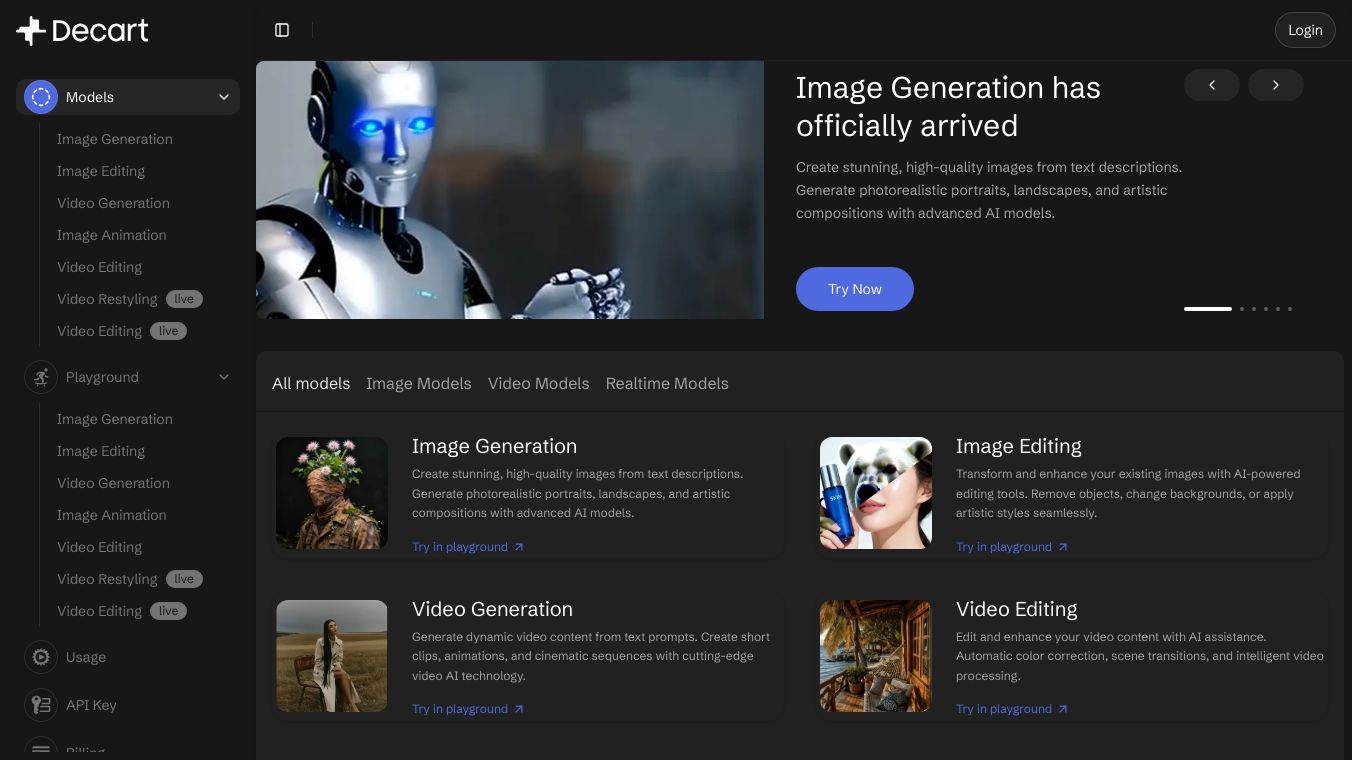Open Usage via its gear icon
The image size is (1352, 760).
pyautogui.click(x=41, y=657)
